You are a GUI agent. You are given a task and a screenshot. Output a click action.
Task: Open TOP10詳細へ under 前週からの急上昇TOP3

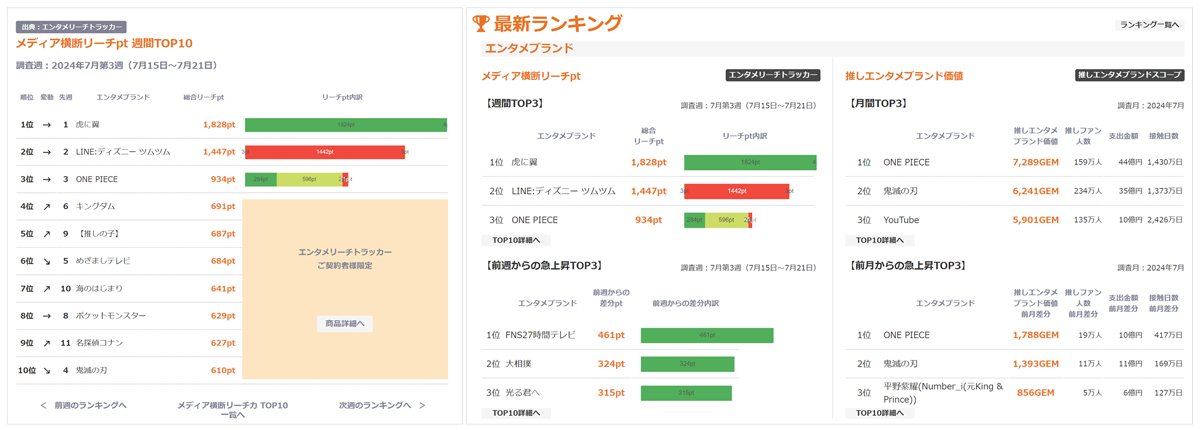pos(516,413)
